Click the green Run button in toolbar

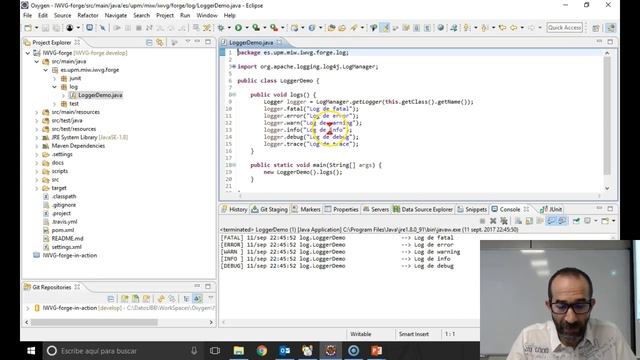[238, 28]
